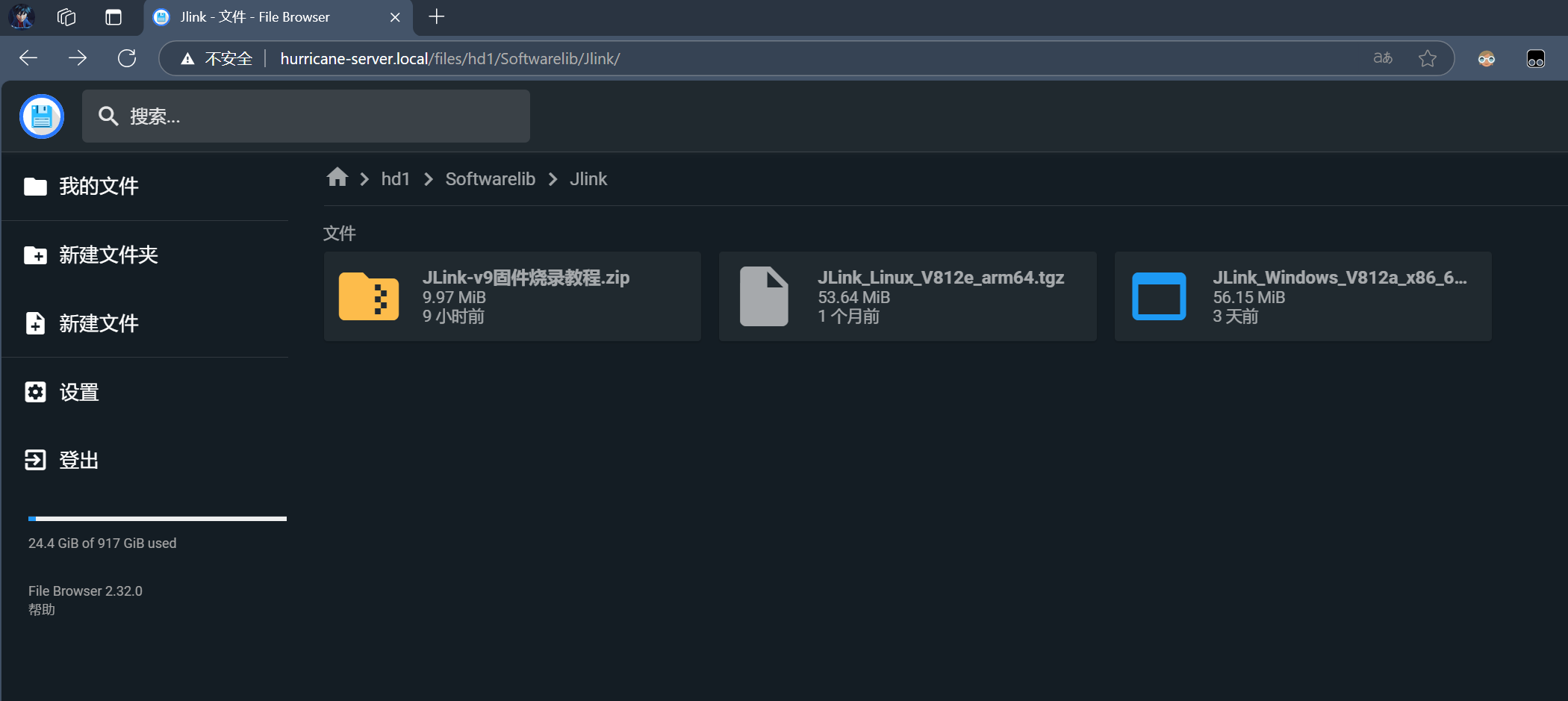Click the storage usage progress bar

[157, 517]
